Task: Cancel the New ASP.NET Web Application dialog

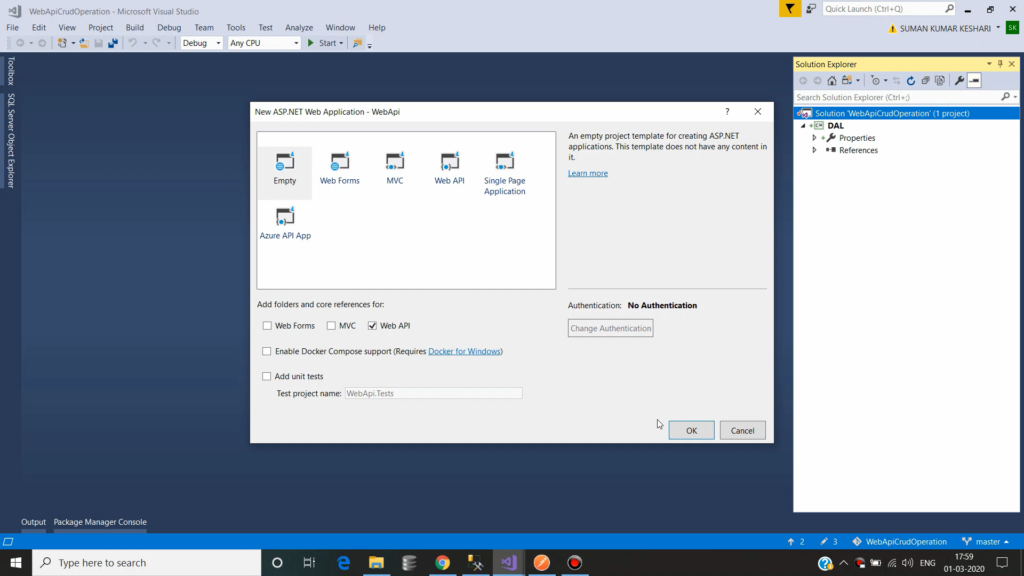Action: coord(743,430)
